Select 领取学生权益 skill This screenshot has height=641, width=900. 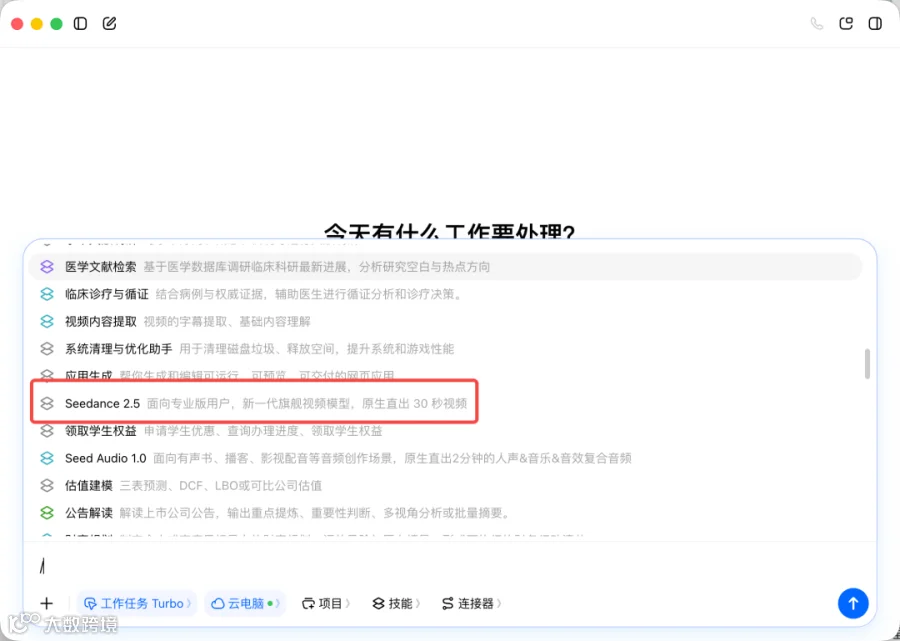pyautogui.click(x=445, y=430)
